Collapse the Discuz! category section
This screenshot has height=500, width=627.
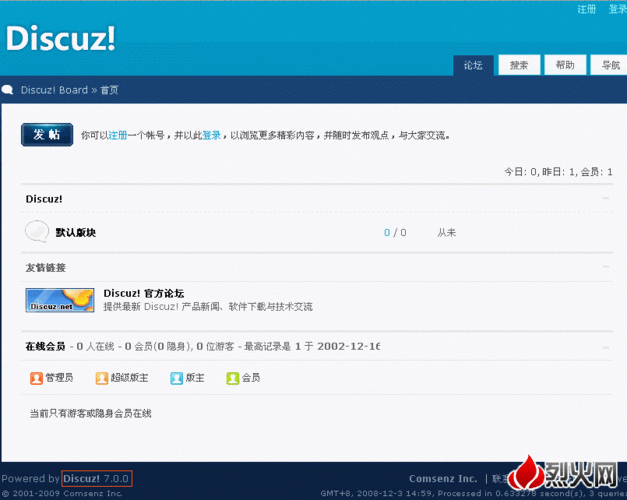click(x=606, y=198)
